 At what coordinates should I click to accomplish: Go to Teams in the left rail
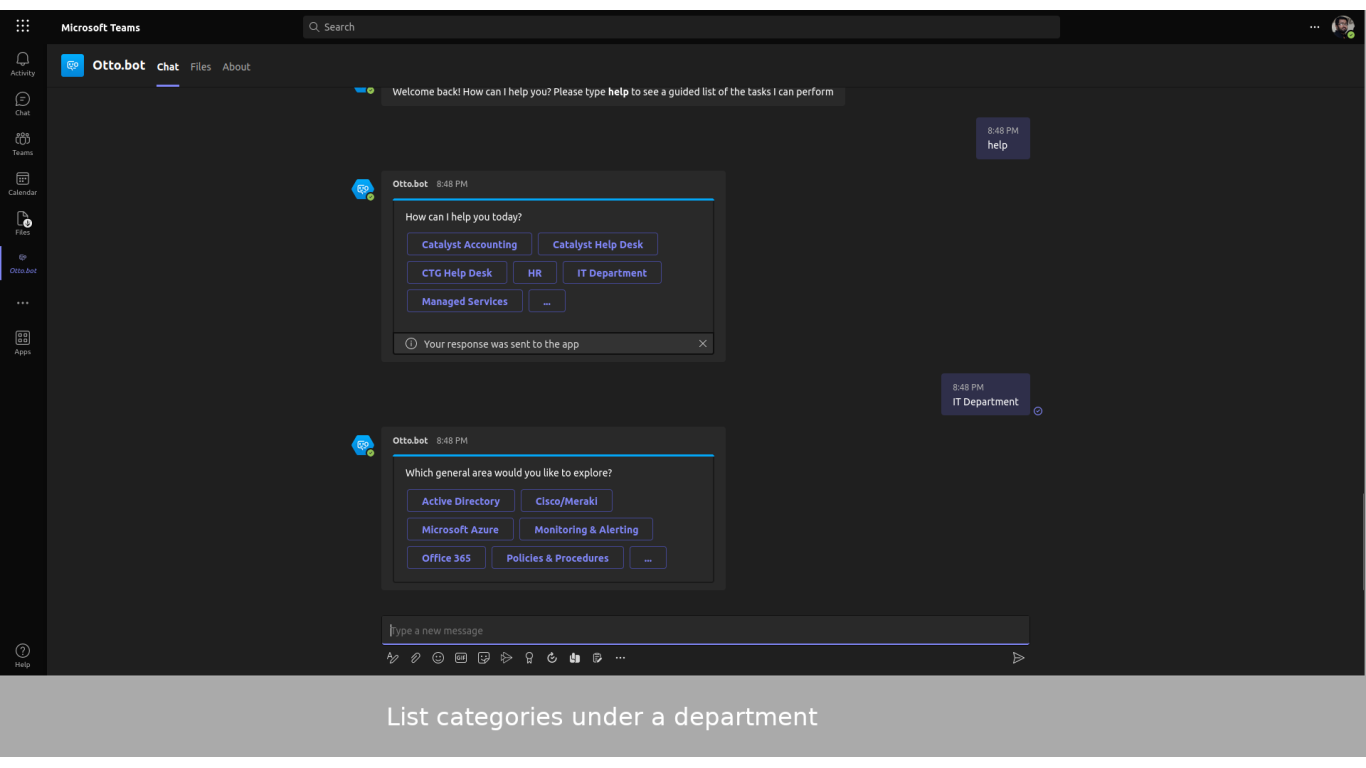23,144
